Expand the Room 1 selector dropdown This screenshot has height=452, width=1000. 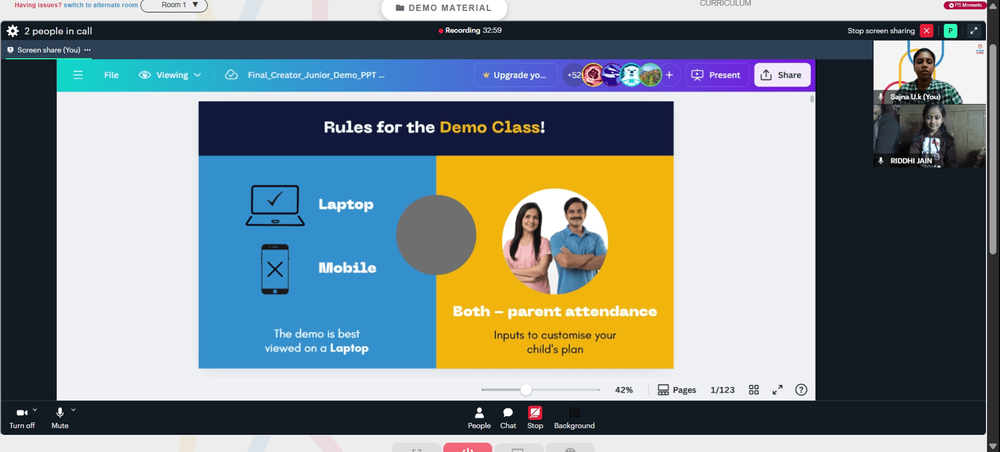pyautogui.click(x=174, y=5)
